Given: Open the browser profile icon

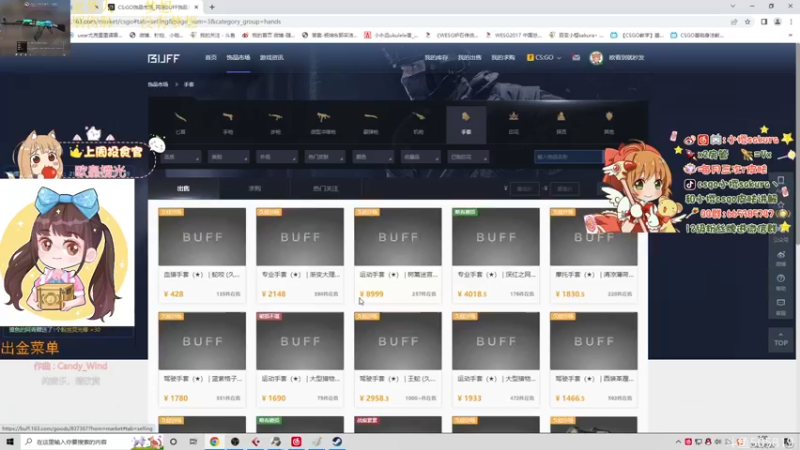Looking at the screenshot, I should (778, 21).
